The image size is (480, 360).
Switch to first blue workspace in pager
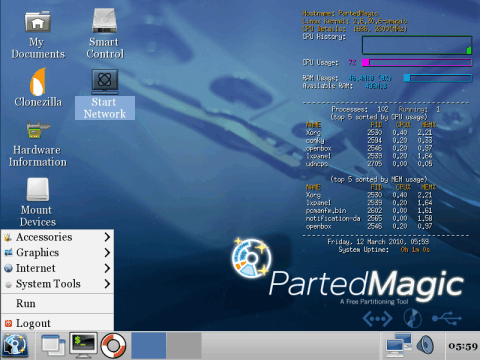(149, 345)
